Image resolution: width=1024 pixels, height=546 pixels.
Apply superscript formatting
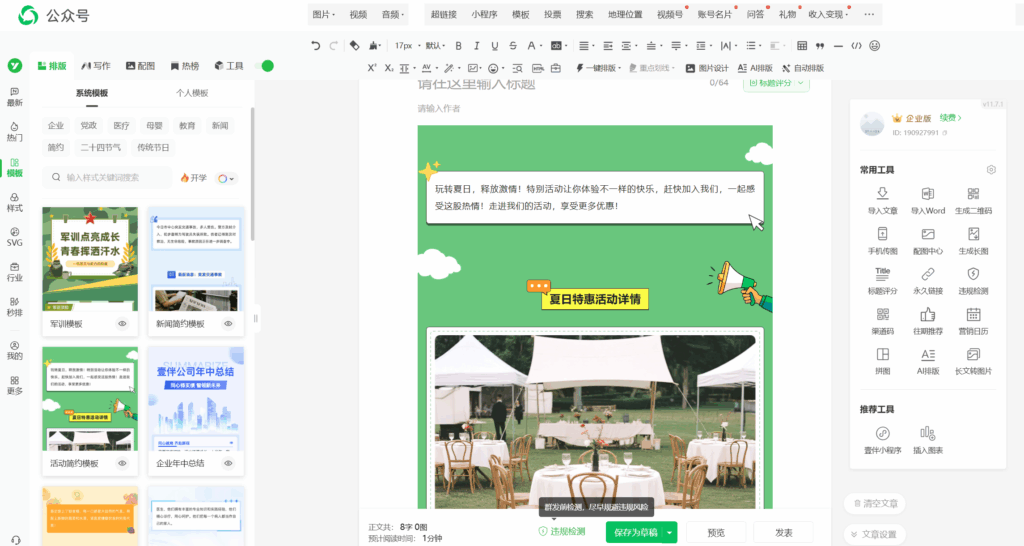(x=372, y=68)
